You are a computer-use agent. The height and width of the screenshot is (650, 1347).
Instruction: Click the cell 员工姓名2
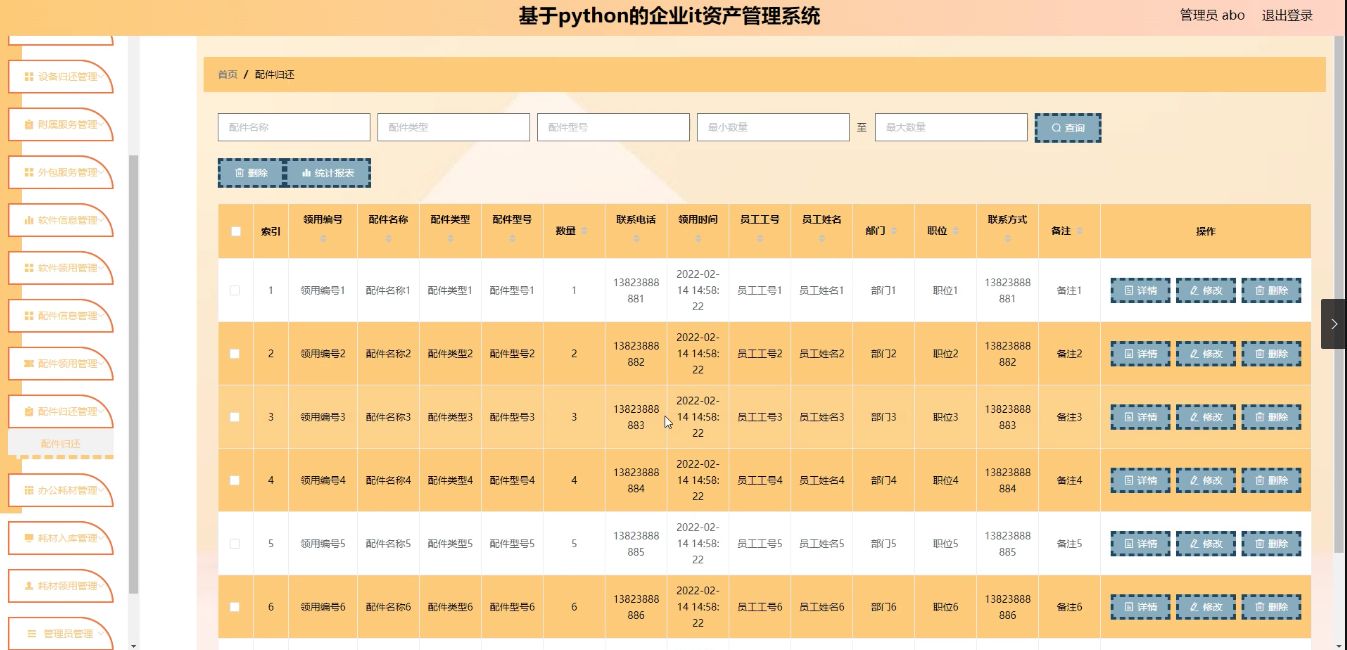(822, 354)
